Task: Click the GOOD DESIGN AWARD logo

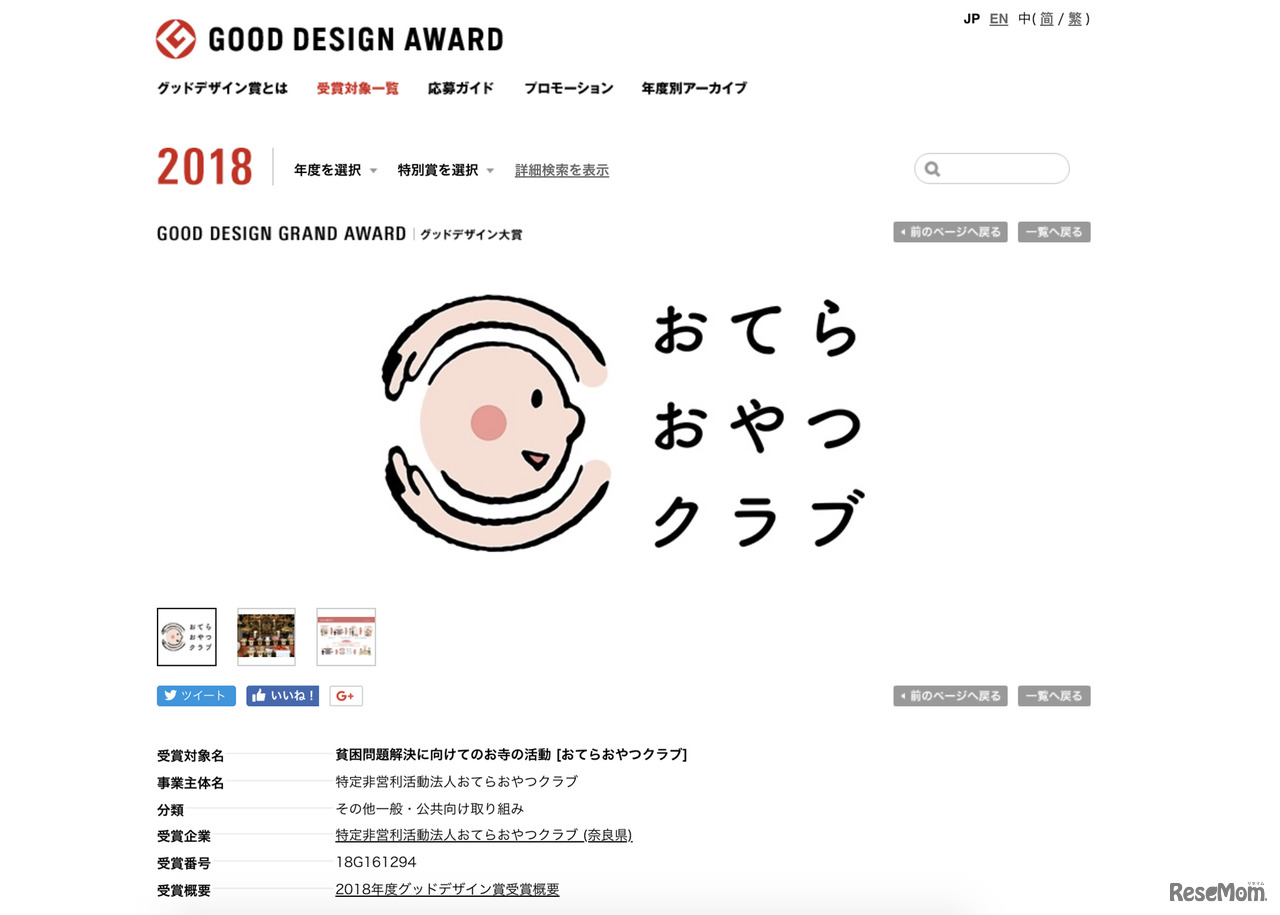Action: point(330,39)
